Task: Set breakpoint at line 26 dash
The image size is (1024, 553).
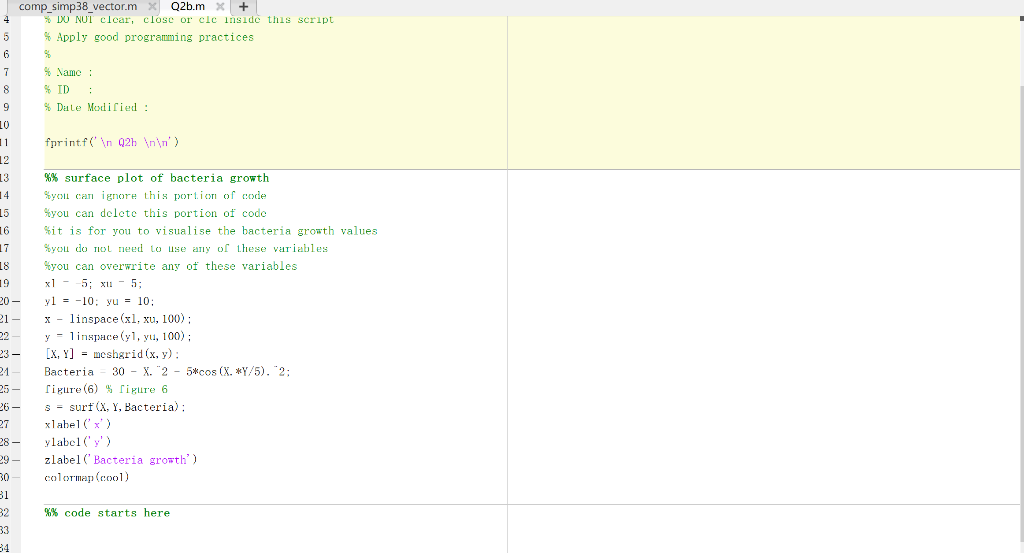Action: point(16,407)
